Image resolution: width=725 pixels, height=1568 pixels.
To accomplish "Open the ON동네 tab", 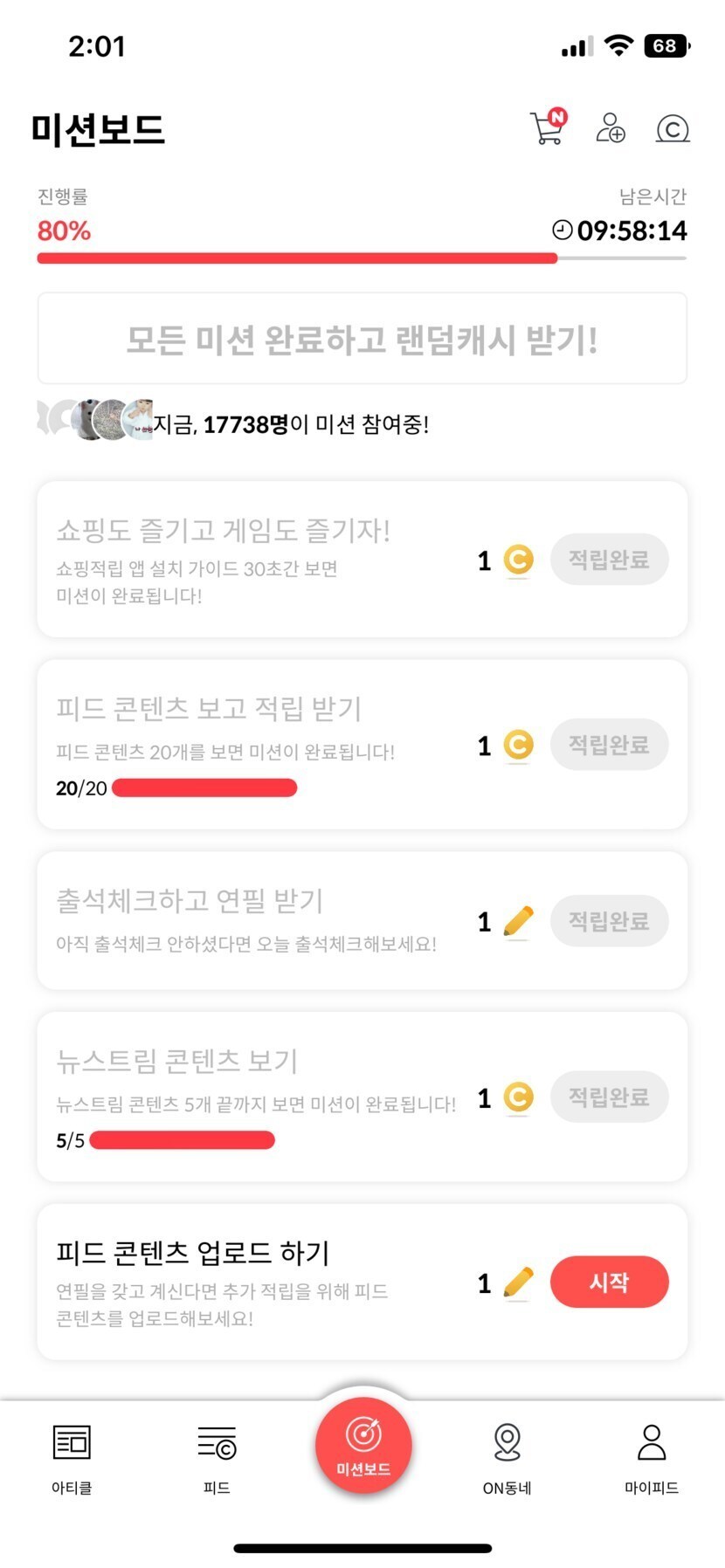I will point(507,1455).
